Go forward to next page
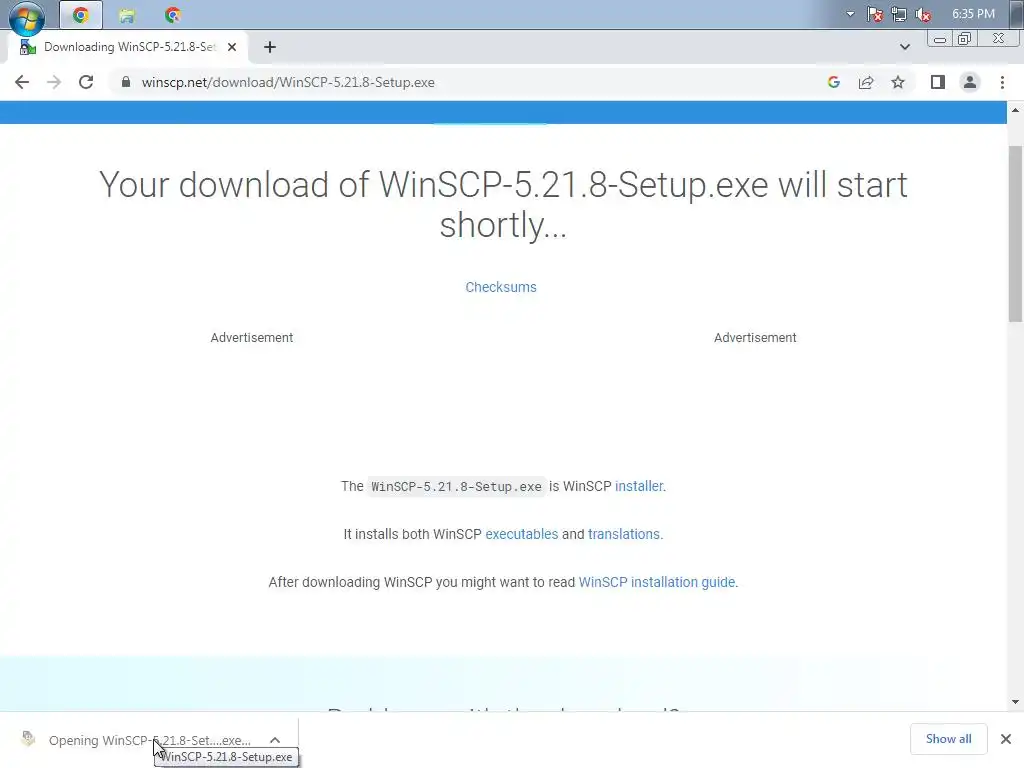The image size is (1024, 768). 54,82
